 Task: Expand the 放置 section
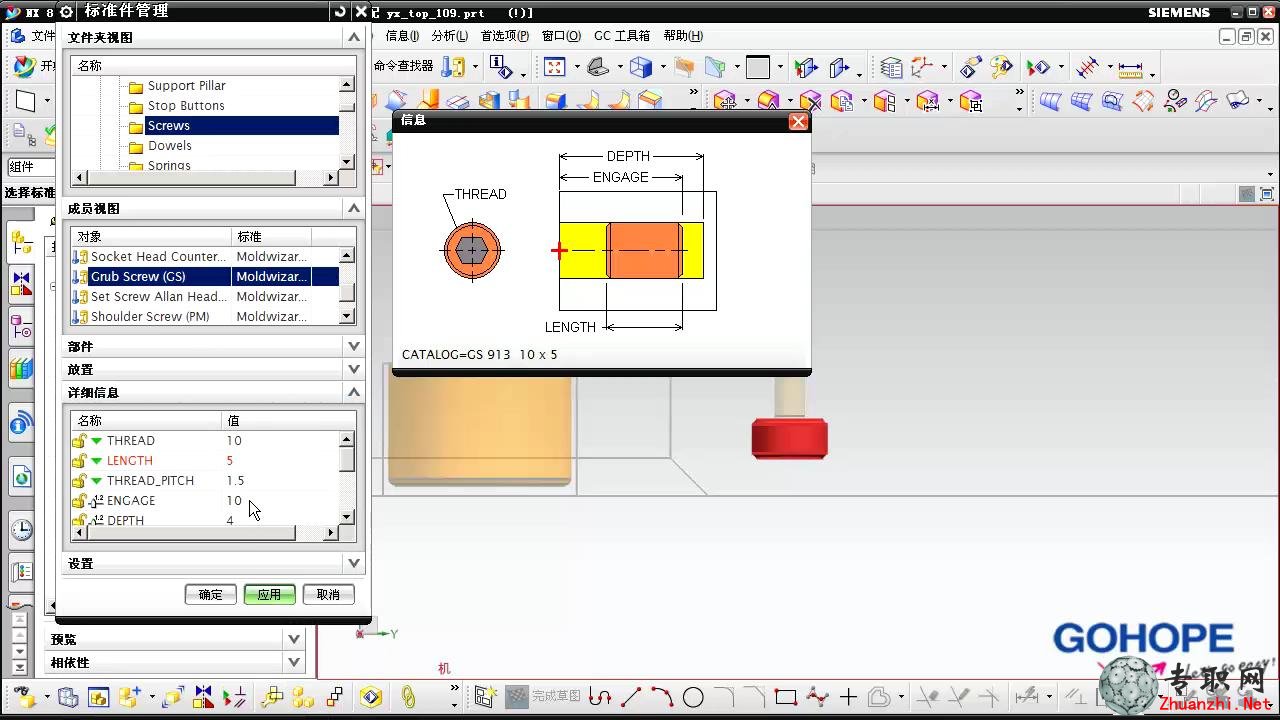pos(354,369)
